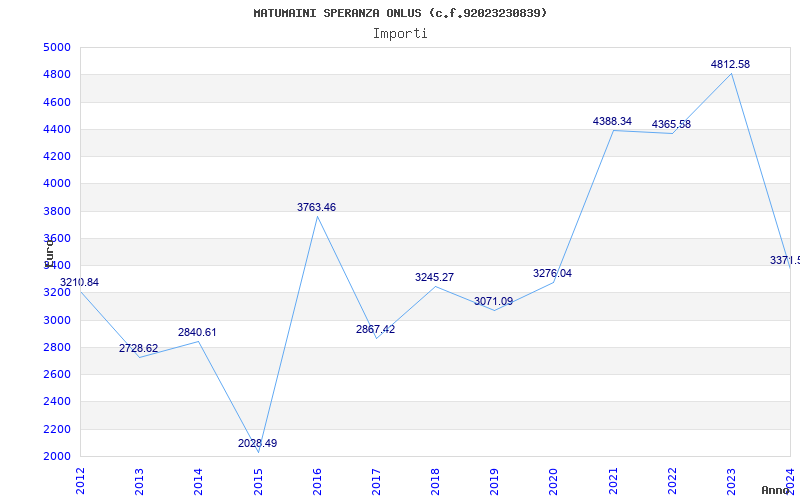The width and height of the screenshot is (800, 500).
Task: Select the 4365.58 data label
Action: click(x=671, y=124)
